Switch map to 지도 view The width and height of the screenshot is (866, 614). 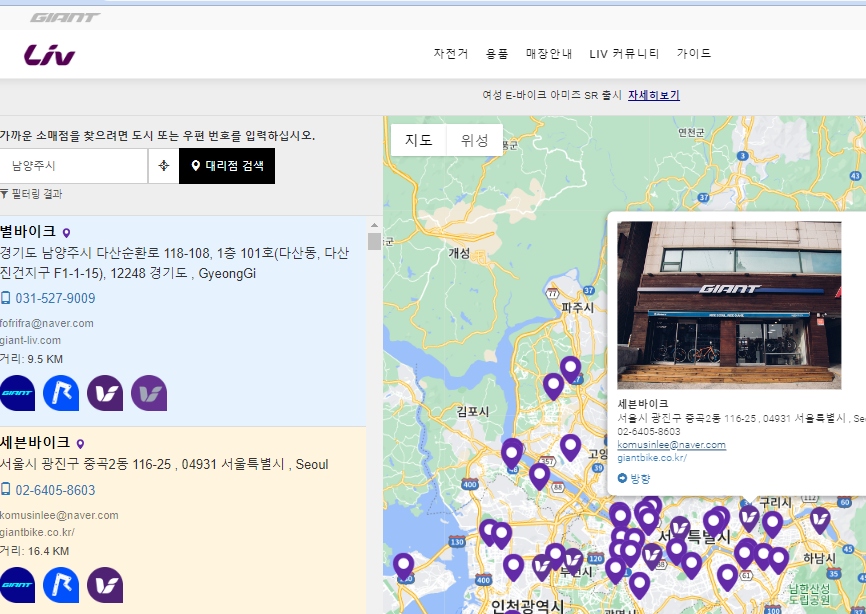(x=418, y=140)
